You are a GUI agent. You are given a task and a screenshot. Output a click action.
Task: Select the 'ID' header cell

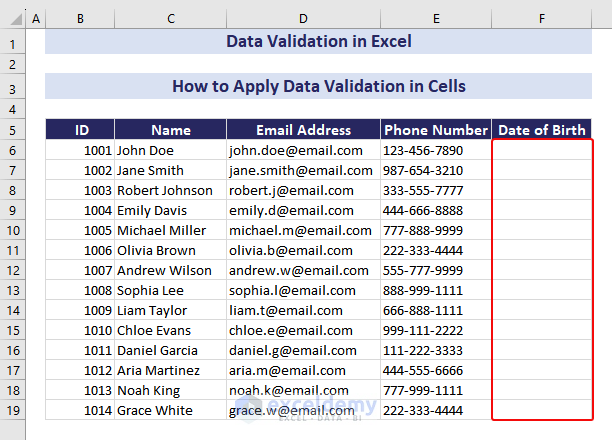tap(80, 130)
